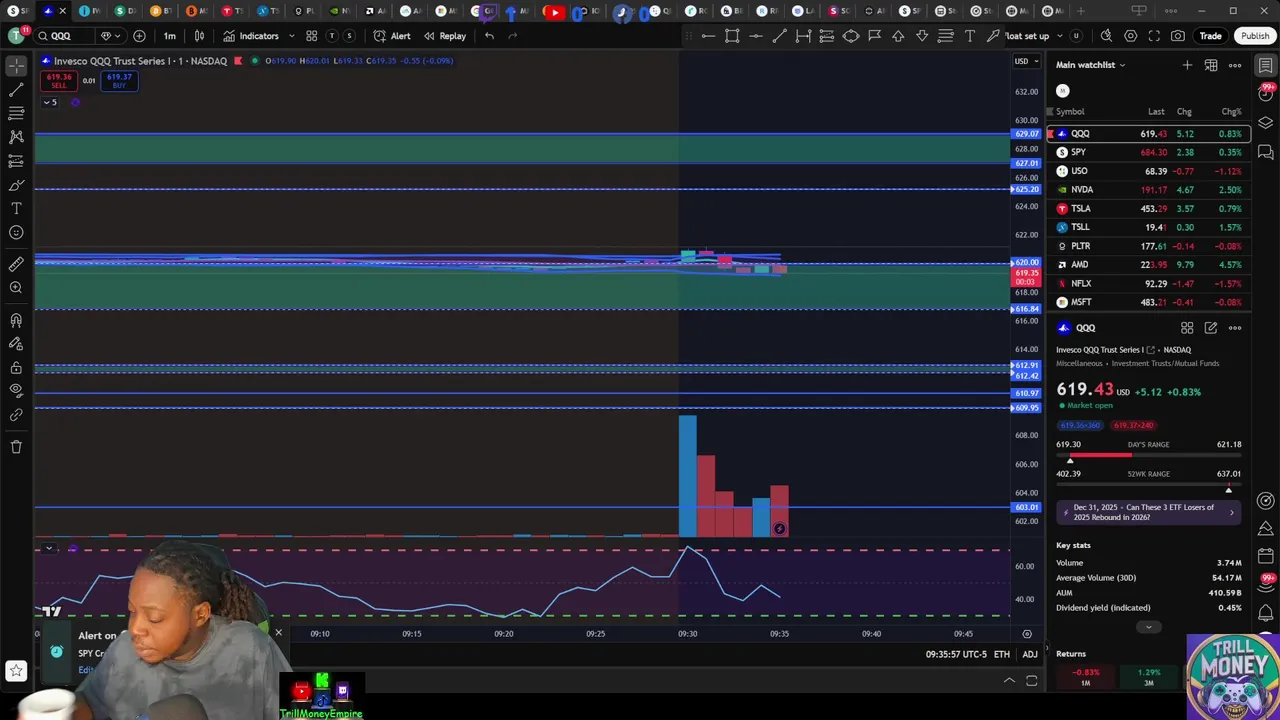
Task: Select the brush drawing tool
Action: 16,185
